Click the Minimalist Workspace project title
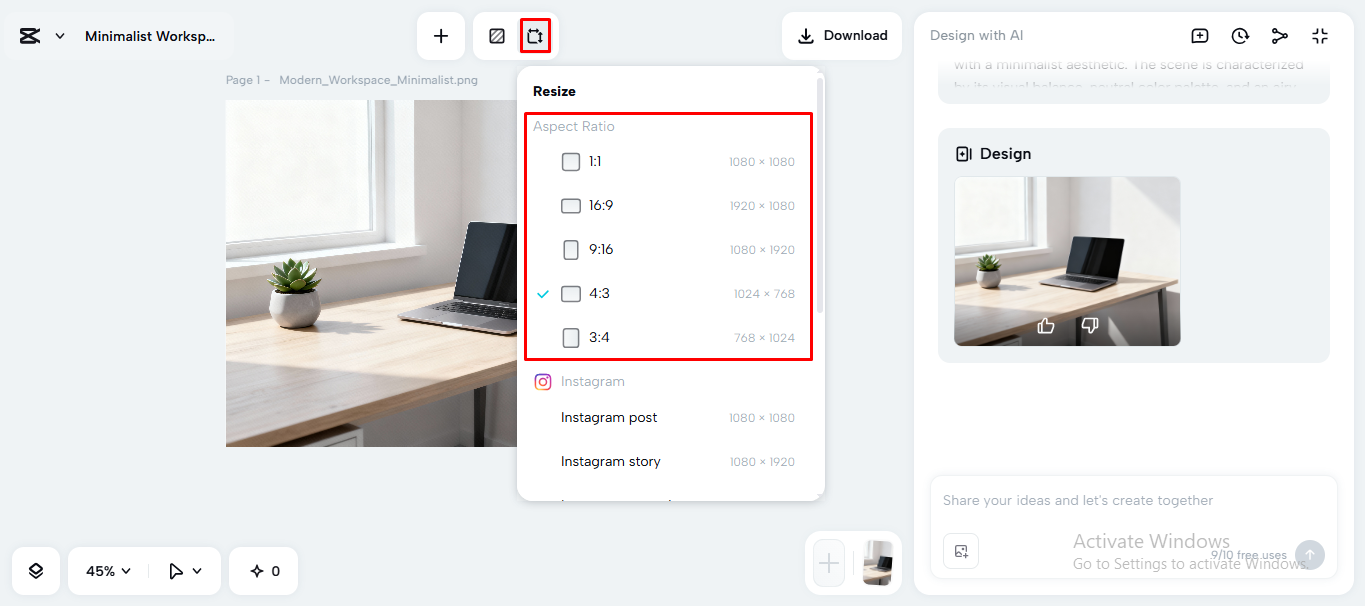 [150, 36]
